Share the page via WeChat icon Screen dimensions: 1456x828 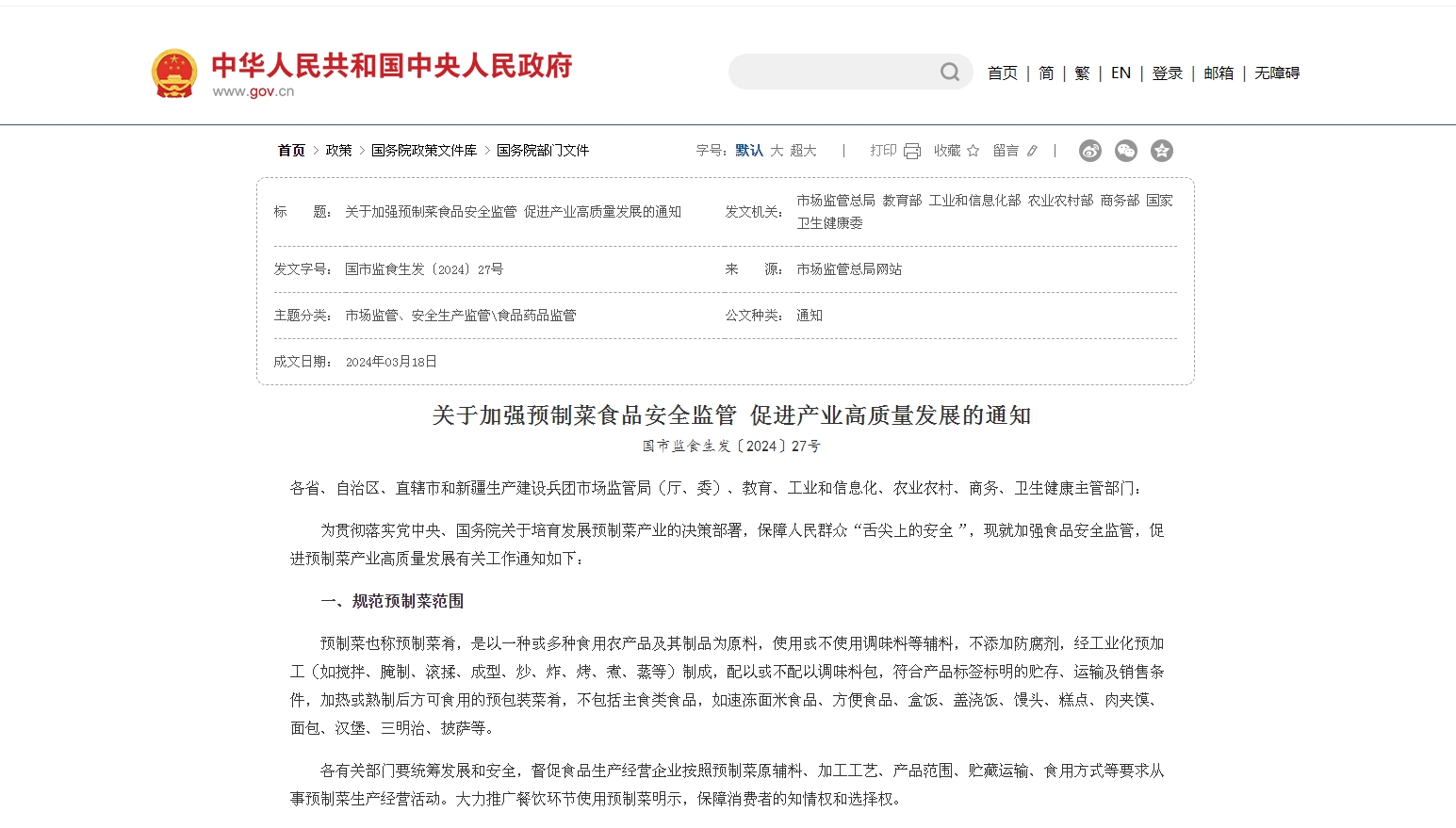coord(1126,151)
